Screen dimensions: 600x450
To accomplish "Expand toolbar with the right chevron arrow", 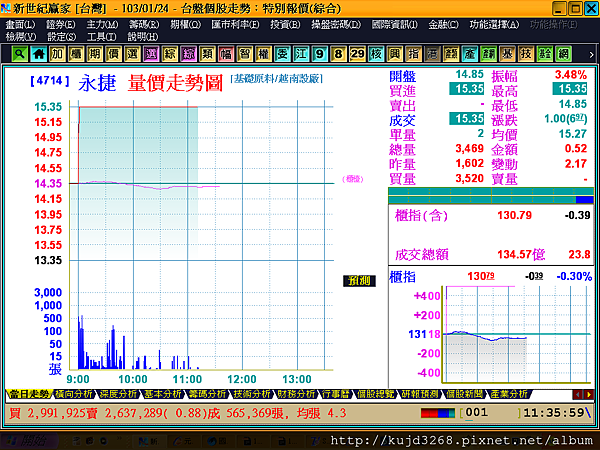I will (x=591, y=55).
